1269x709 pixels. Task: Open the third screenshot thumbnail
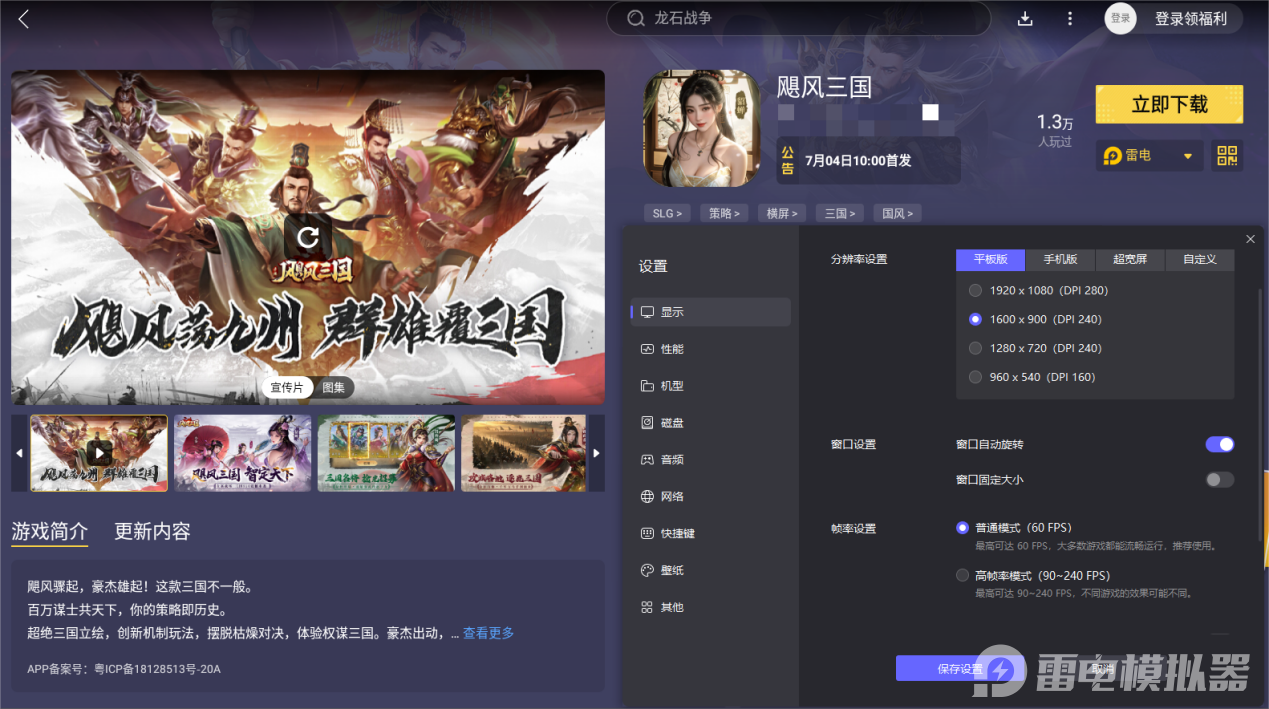[x=386, y=453]
